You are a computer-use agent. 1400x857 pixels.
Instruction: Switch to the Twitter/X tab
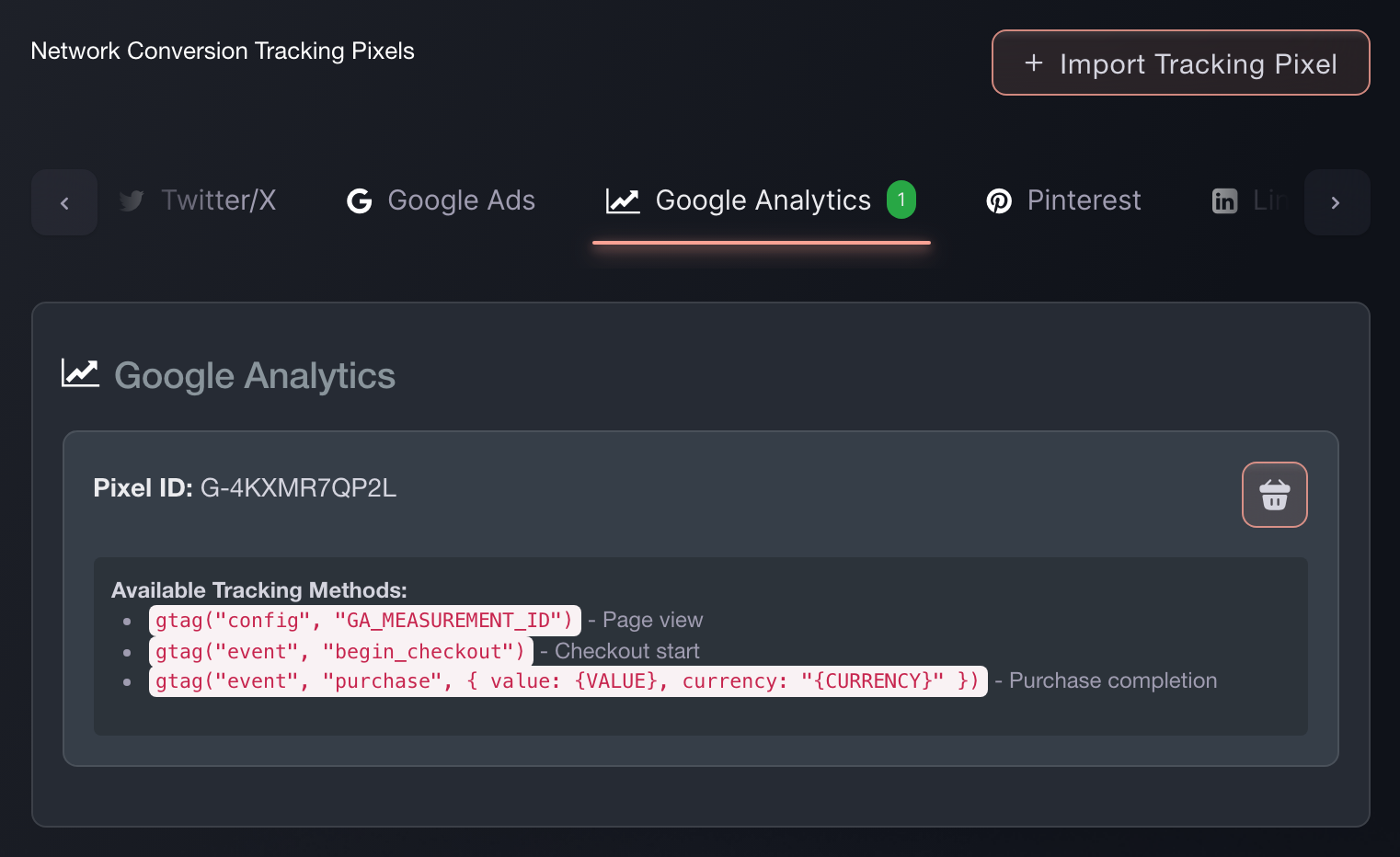click(x=197, y=200)
